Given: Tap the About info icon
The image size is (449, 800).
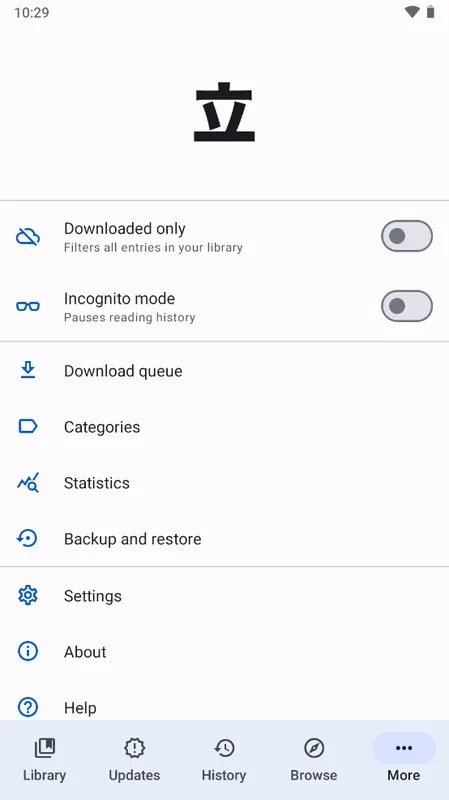Looking at the screenshot, I should [28, 652].
